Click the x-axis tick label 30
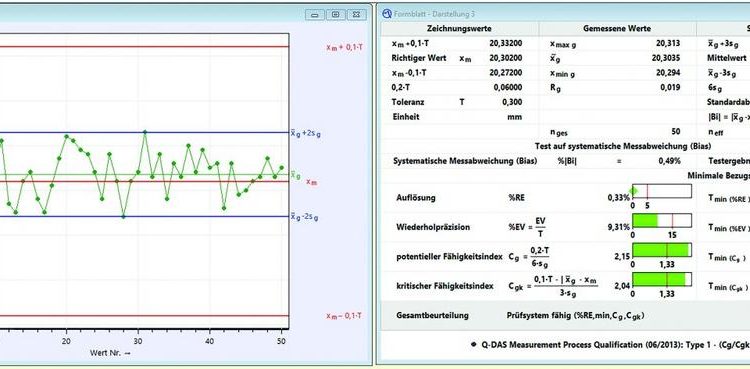 (138, 341)
